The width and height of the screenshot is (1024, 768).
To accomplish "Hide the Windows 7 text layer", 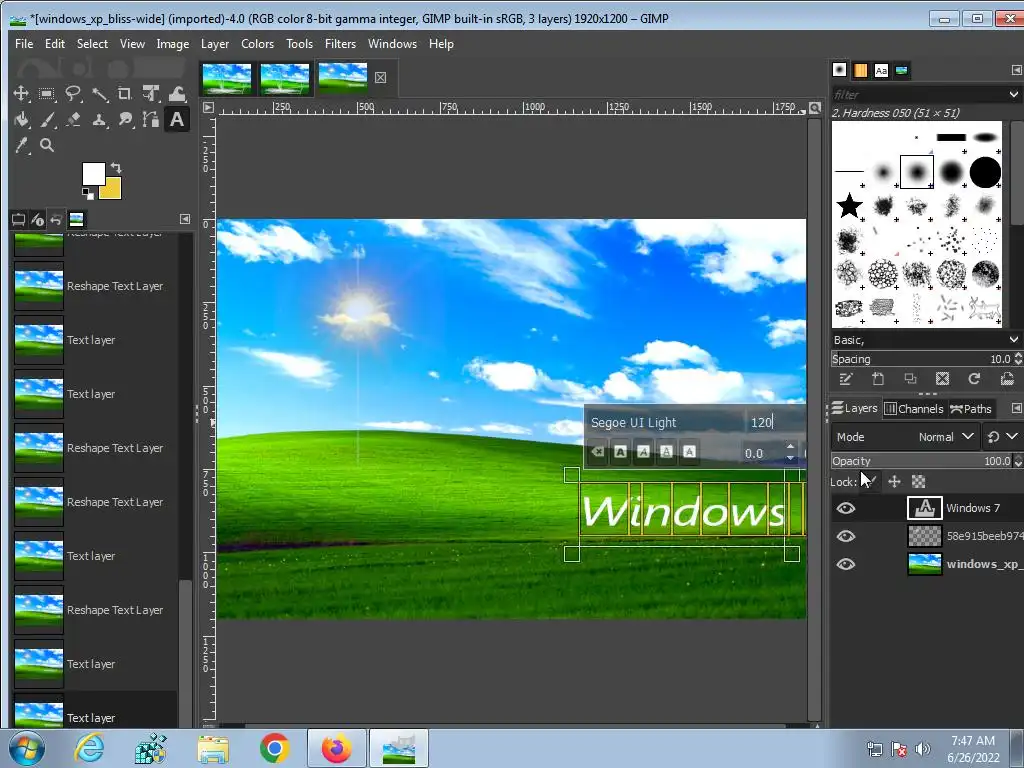I will (846, 508).
